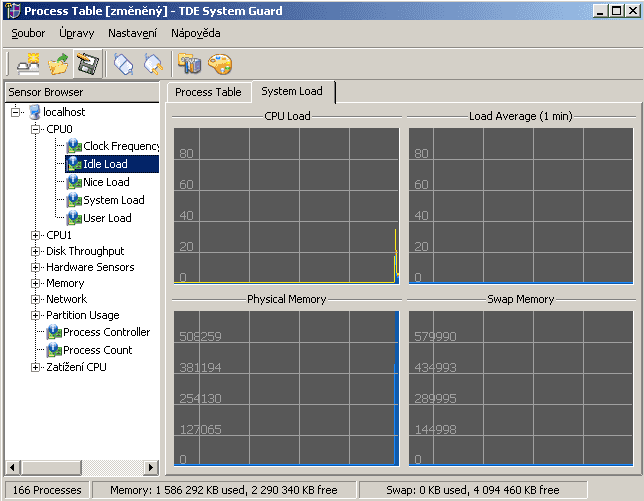Expand the CPU1 tree node
Screen dimensions: 644x501
pos(37,235)
